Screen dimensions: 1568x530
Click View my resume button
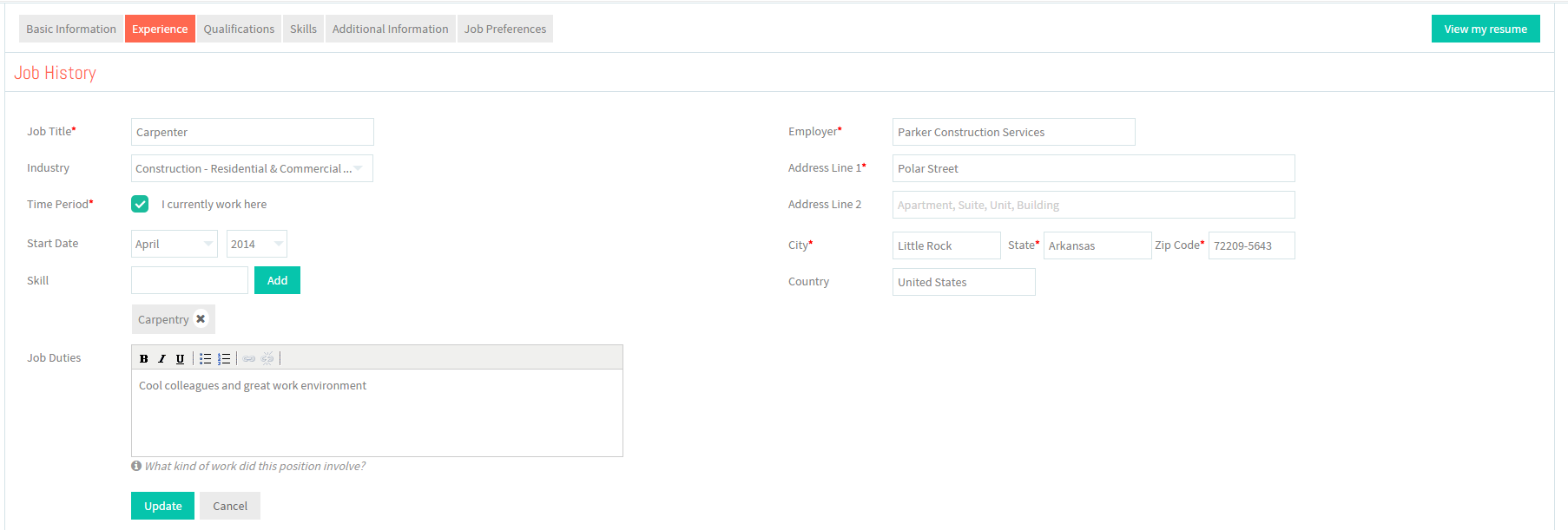point(1486,29)
